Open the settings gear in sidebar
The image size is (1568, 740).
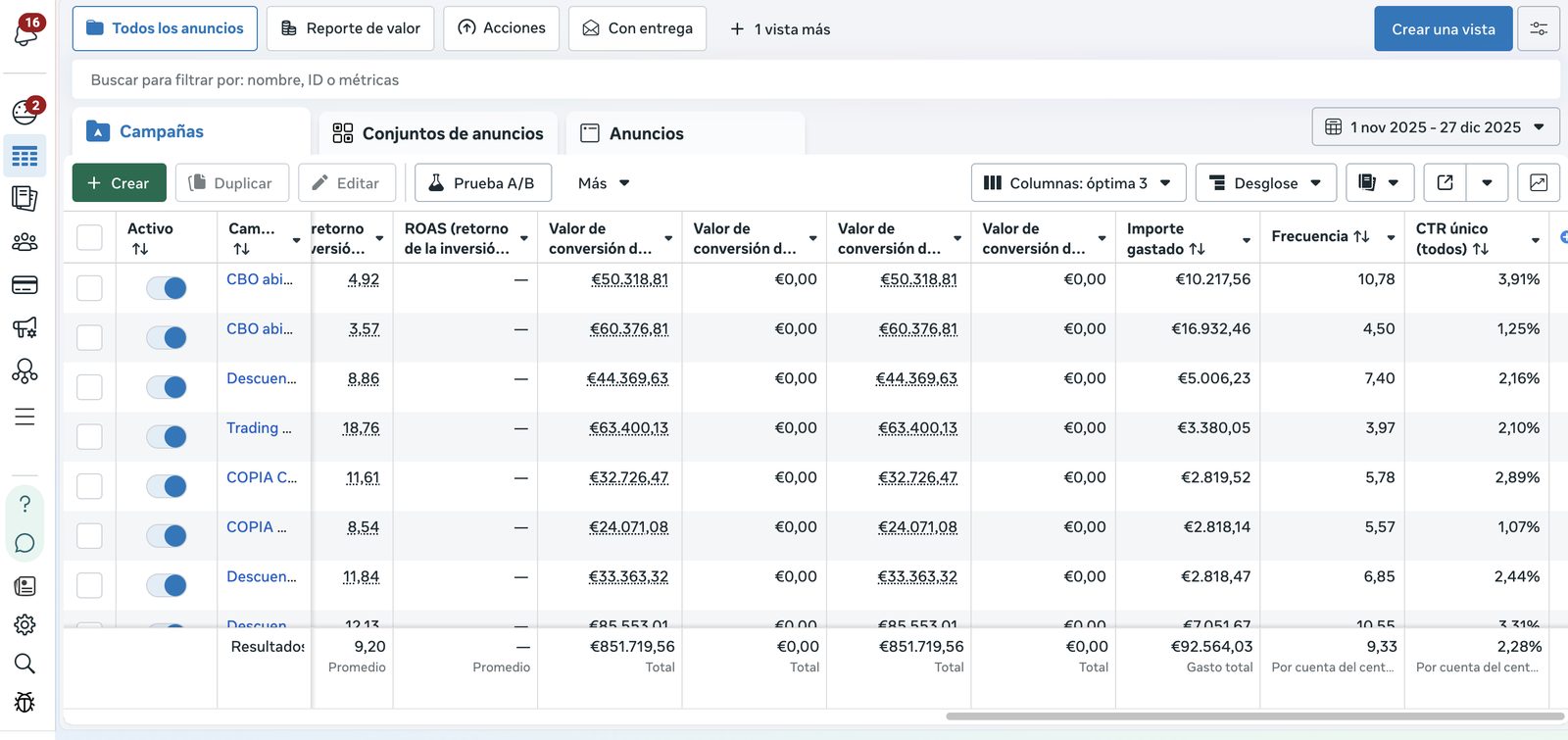tap(24, 624)
